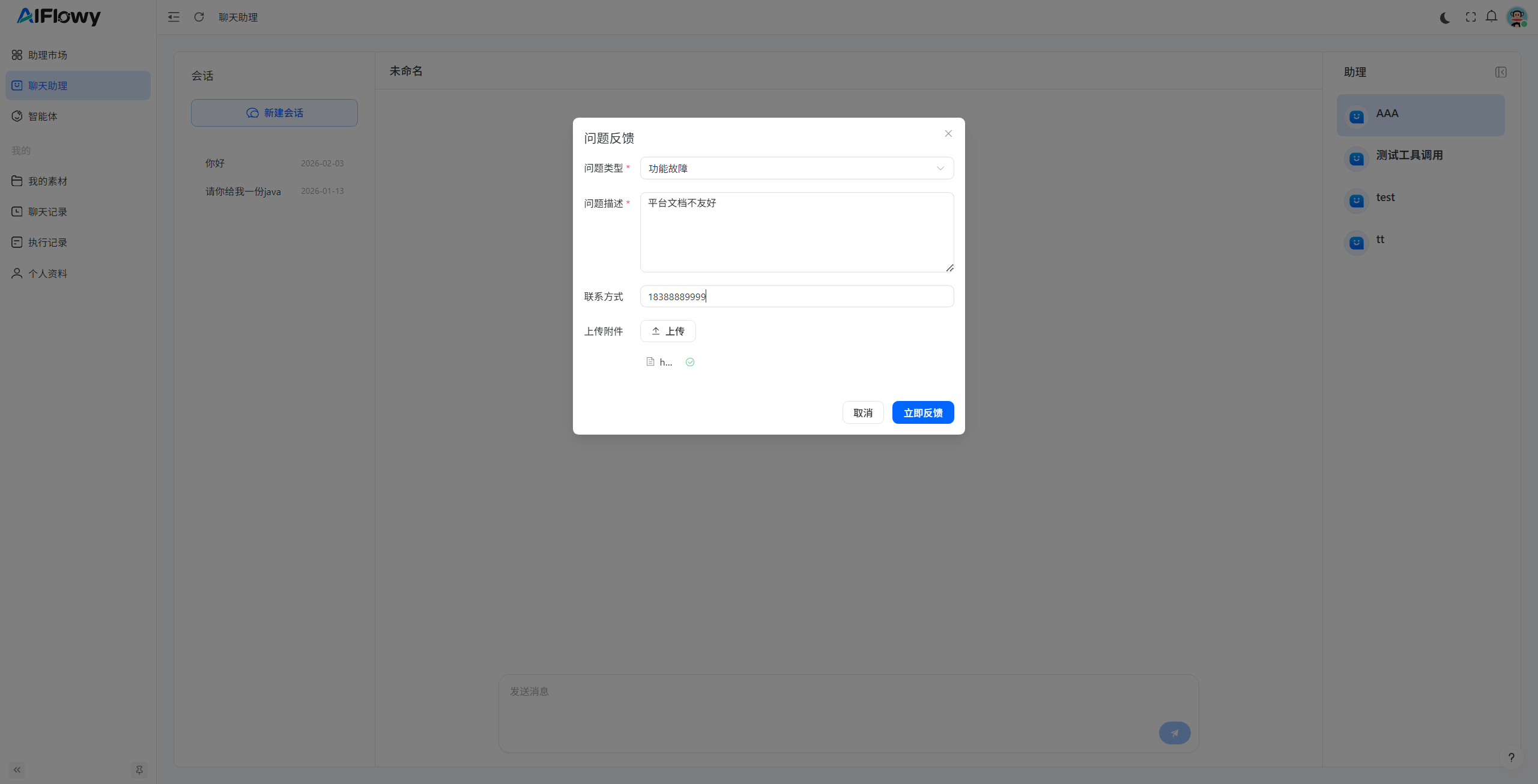Focus the 联系方式 input field

(796, 297)
